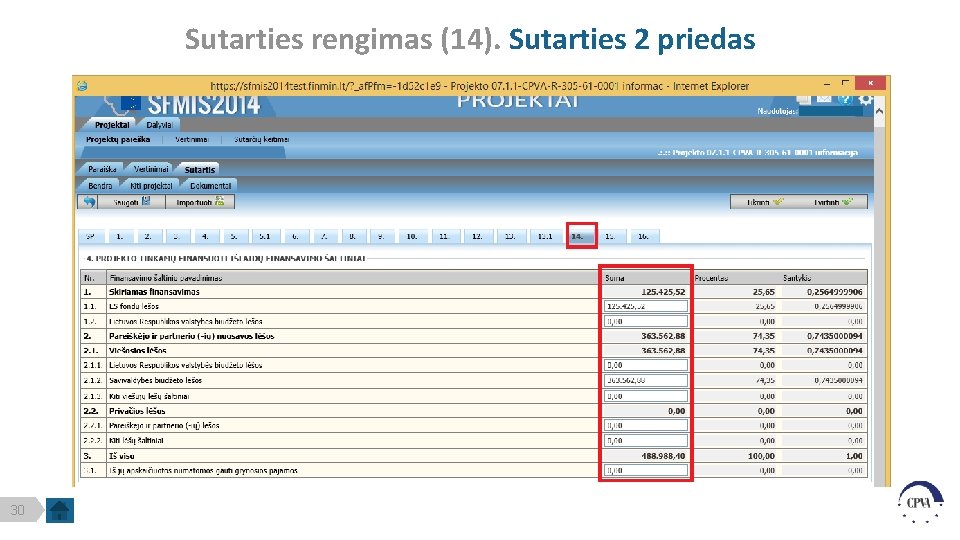Open the help question mark icon
The width and height of the screenshot is (960, 540).
pos(845,99)
